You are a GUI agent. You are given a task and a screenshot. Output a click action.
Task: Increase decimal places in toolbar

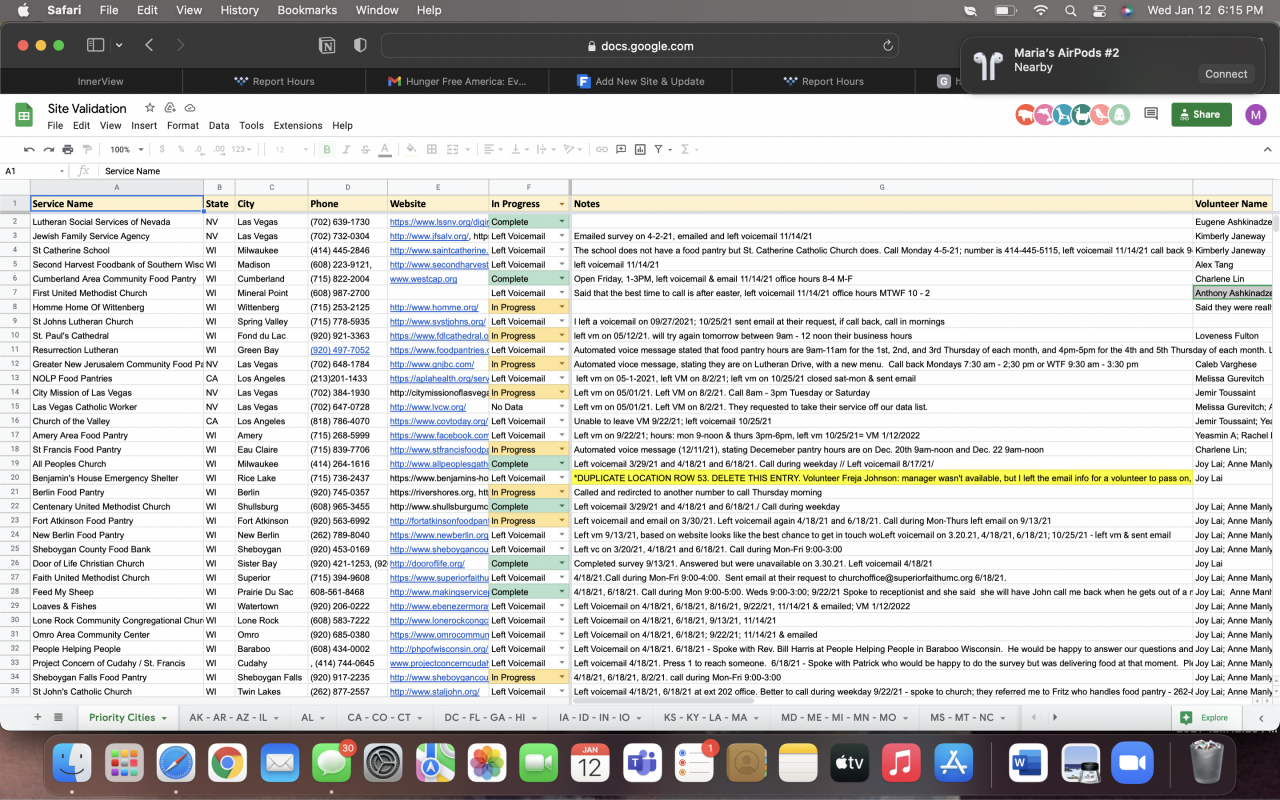click(220, 149)
